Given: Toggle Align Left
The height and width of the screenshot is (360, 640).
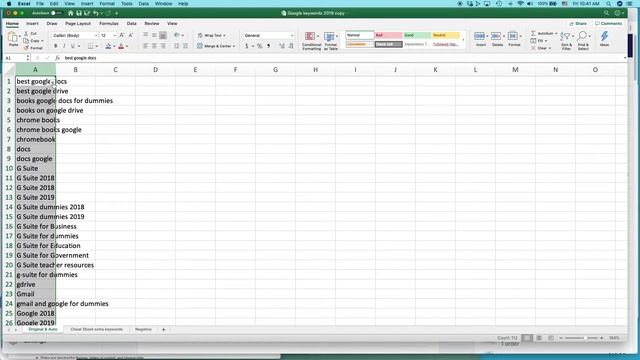Looking at the screenshot, I should (x=146, y=46).
